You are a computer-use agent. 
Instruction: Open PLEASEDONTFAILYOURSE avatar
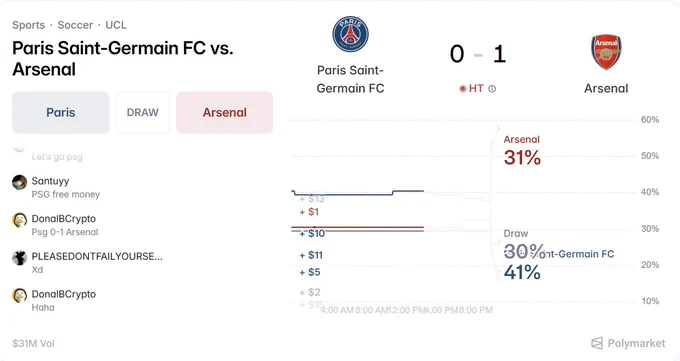[x=20, y=258]
